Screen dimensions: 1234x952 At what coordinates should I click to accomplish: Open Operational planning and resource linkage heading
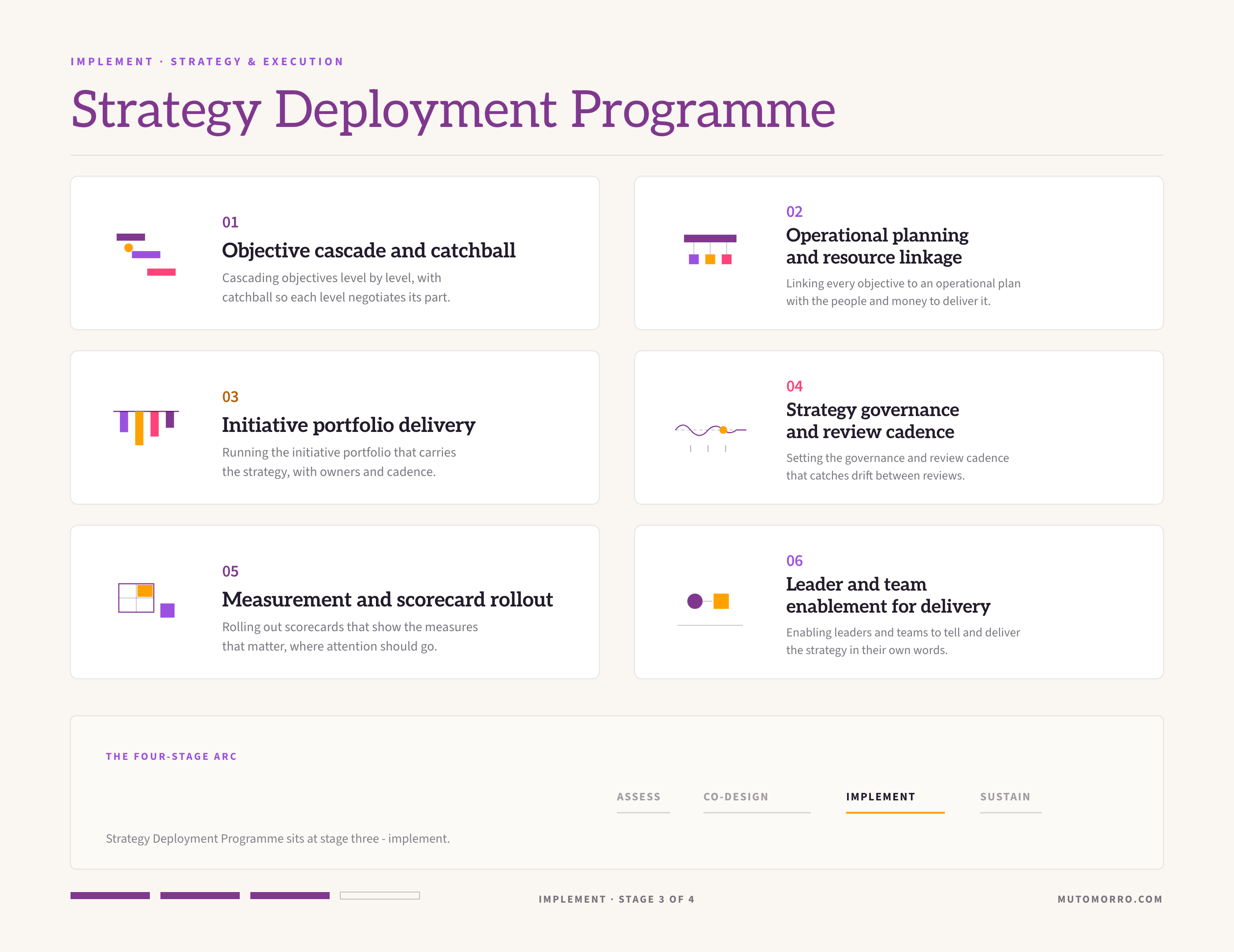pos(877,246)
